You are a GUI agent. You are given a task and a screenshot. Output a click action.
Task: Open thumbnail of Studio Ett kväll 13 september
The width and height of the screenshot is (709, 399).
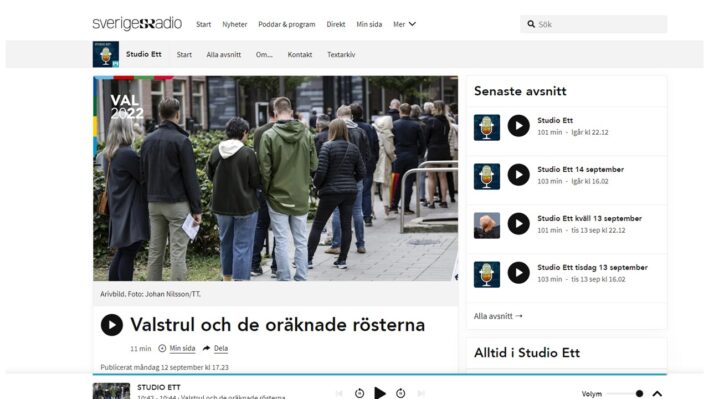tap(487, 225)
